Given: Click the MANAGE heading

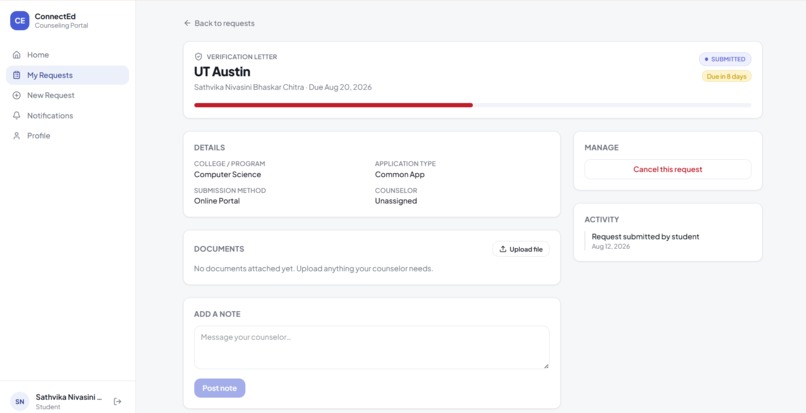Looking at the screenshot, I should coord(601,148).
